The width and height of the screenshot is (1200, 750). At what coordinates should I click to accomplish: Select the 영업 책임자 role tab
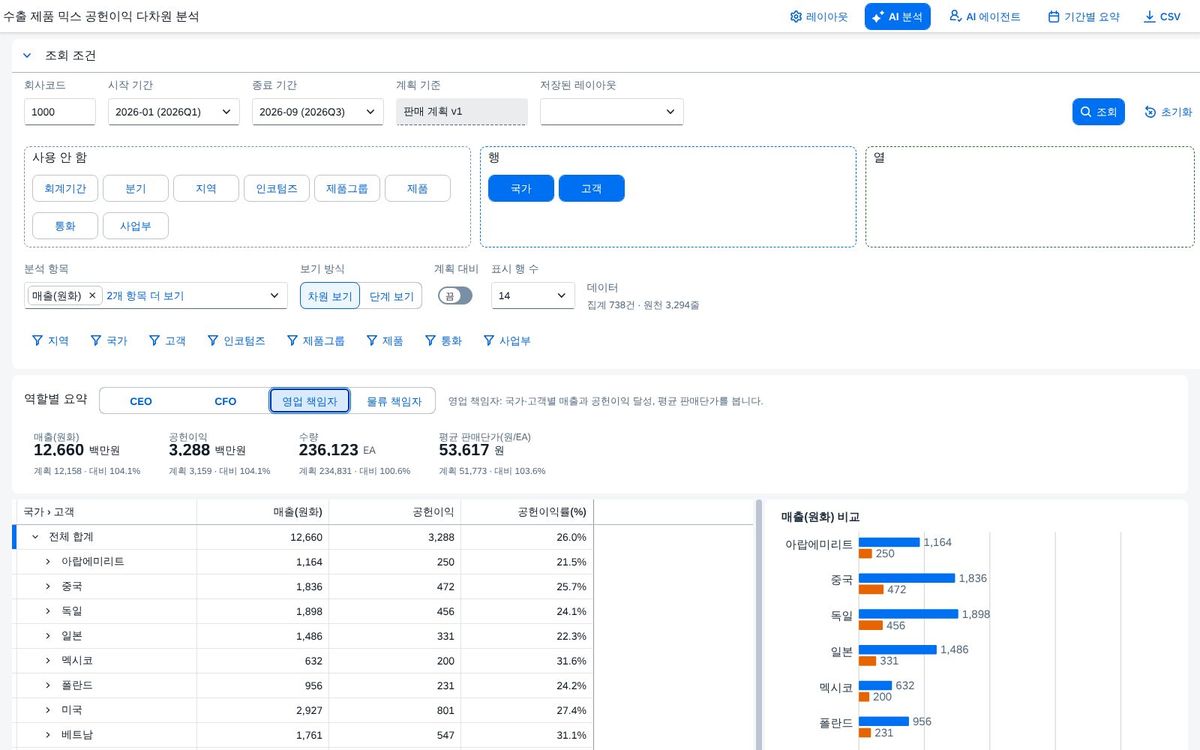[x=310, y=401]
